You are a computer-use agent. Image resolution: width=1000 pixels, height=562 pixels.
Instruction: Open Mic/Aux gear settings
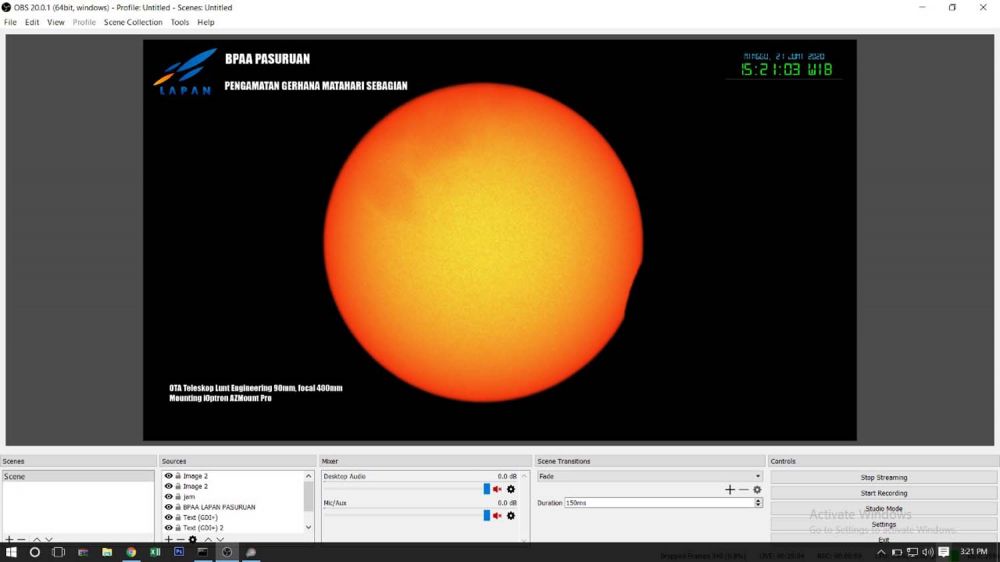511,516
